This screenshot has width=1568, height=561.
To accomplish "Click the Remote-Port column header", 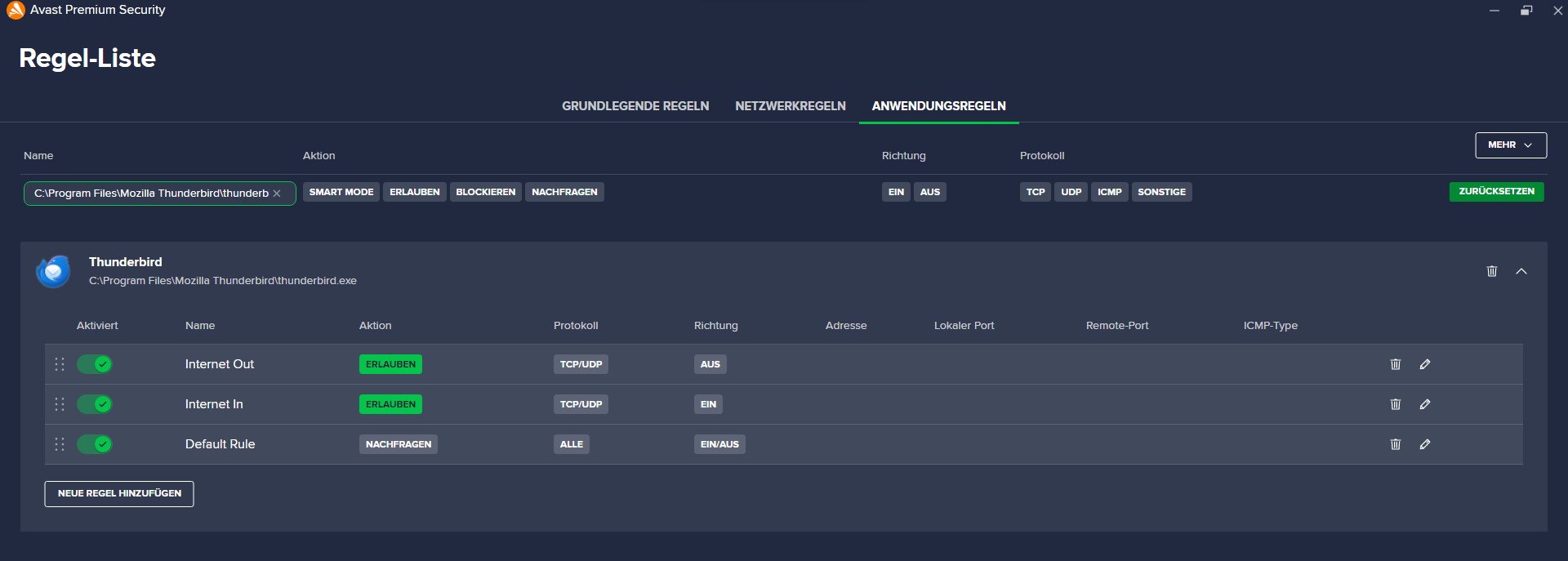I will (1117, 326).
